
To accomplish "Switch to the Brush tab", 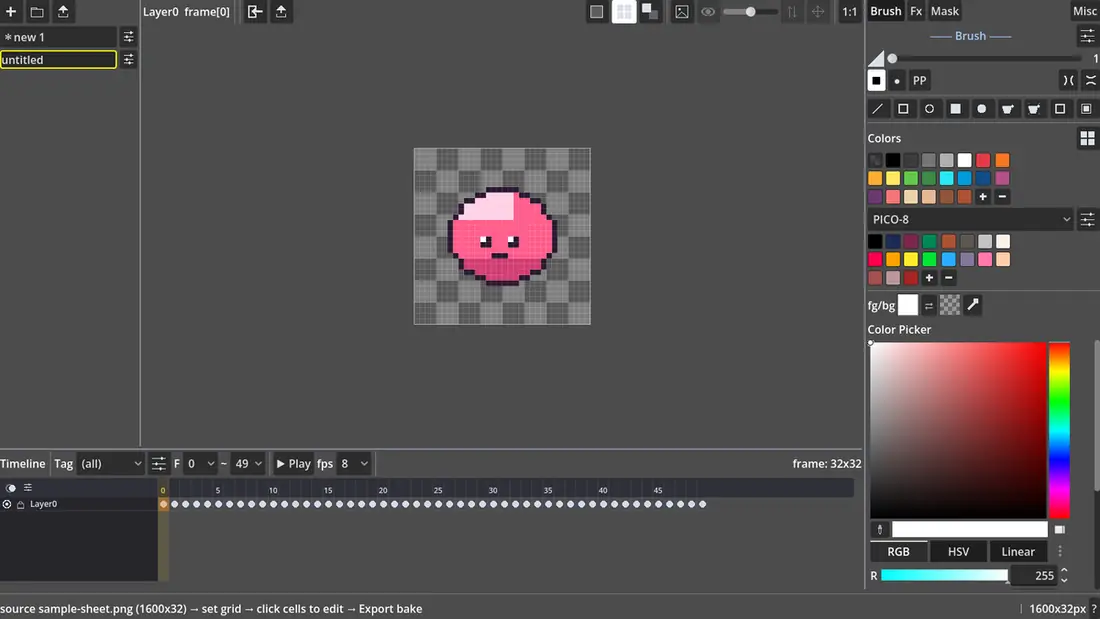I will pyautogui.click(x=885, y=11).
